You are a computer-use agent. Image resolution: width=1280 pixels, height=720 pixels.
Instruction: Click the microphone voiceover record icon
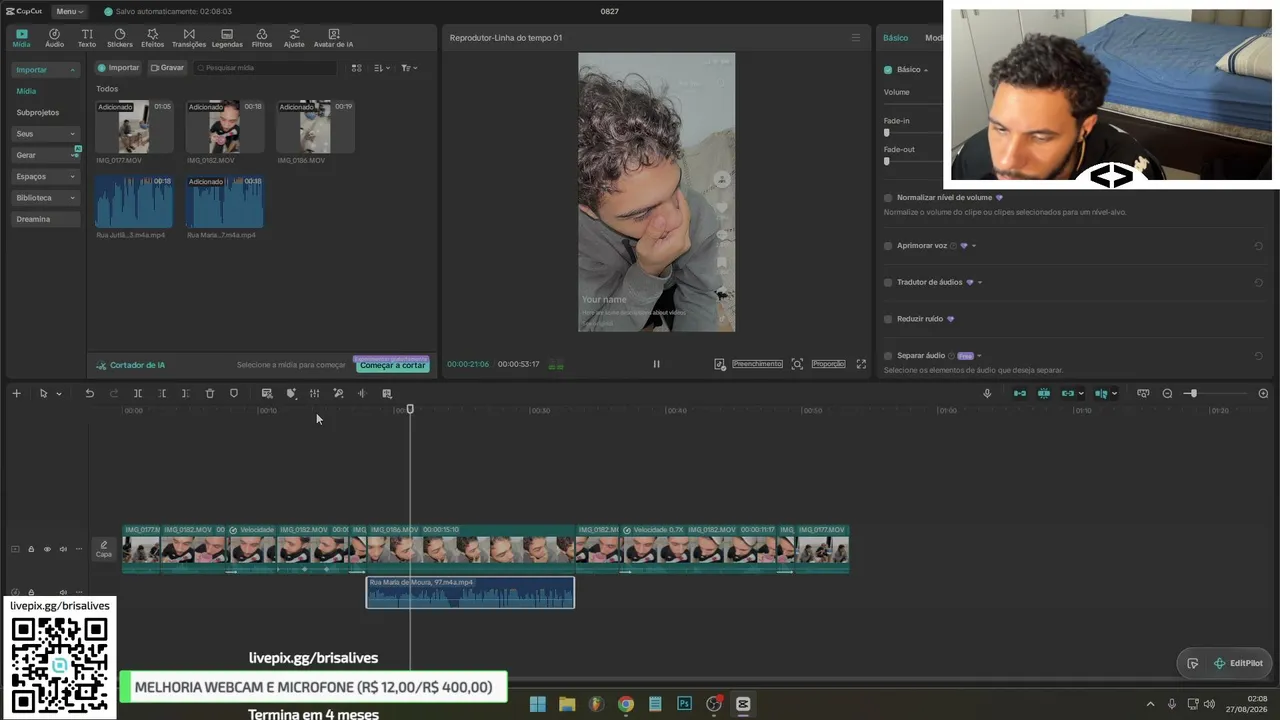click(x=987, y=393)
